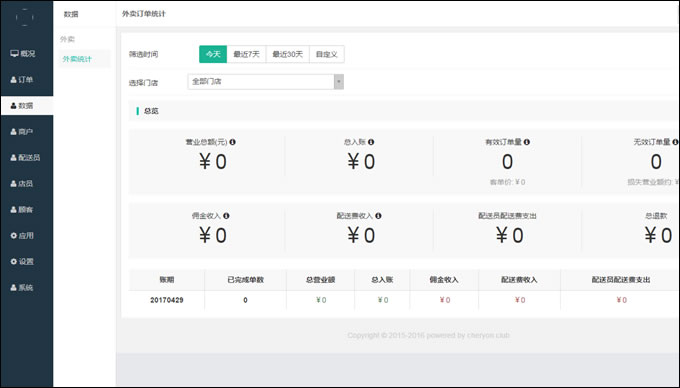Viewport: 680px width, 388px height.
Task: Click the monitor icon beside 概况
Action: click(x=14, y=53)
